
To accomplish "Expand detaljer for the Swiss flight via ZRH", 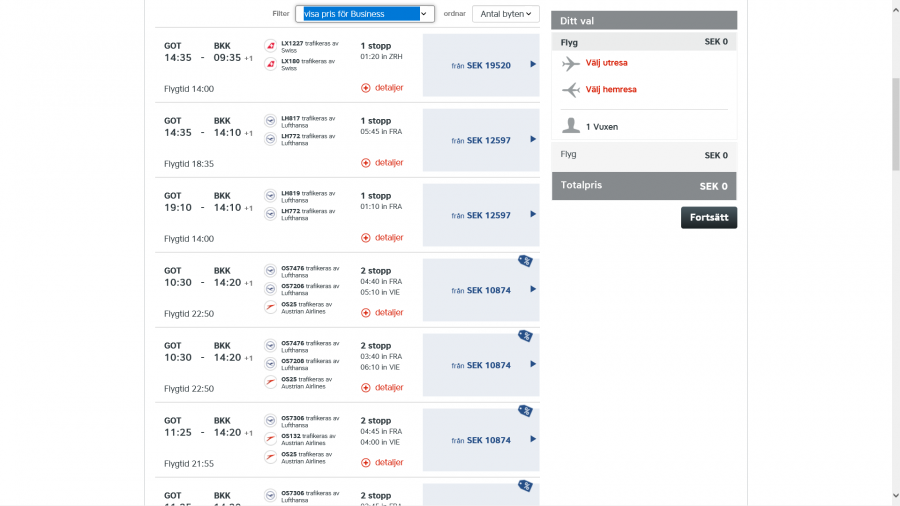I will pyautogui.click(x=382, y=88).
